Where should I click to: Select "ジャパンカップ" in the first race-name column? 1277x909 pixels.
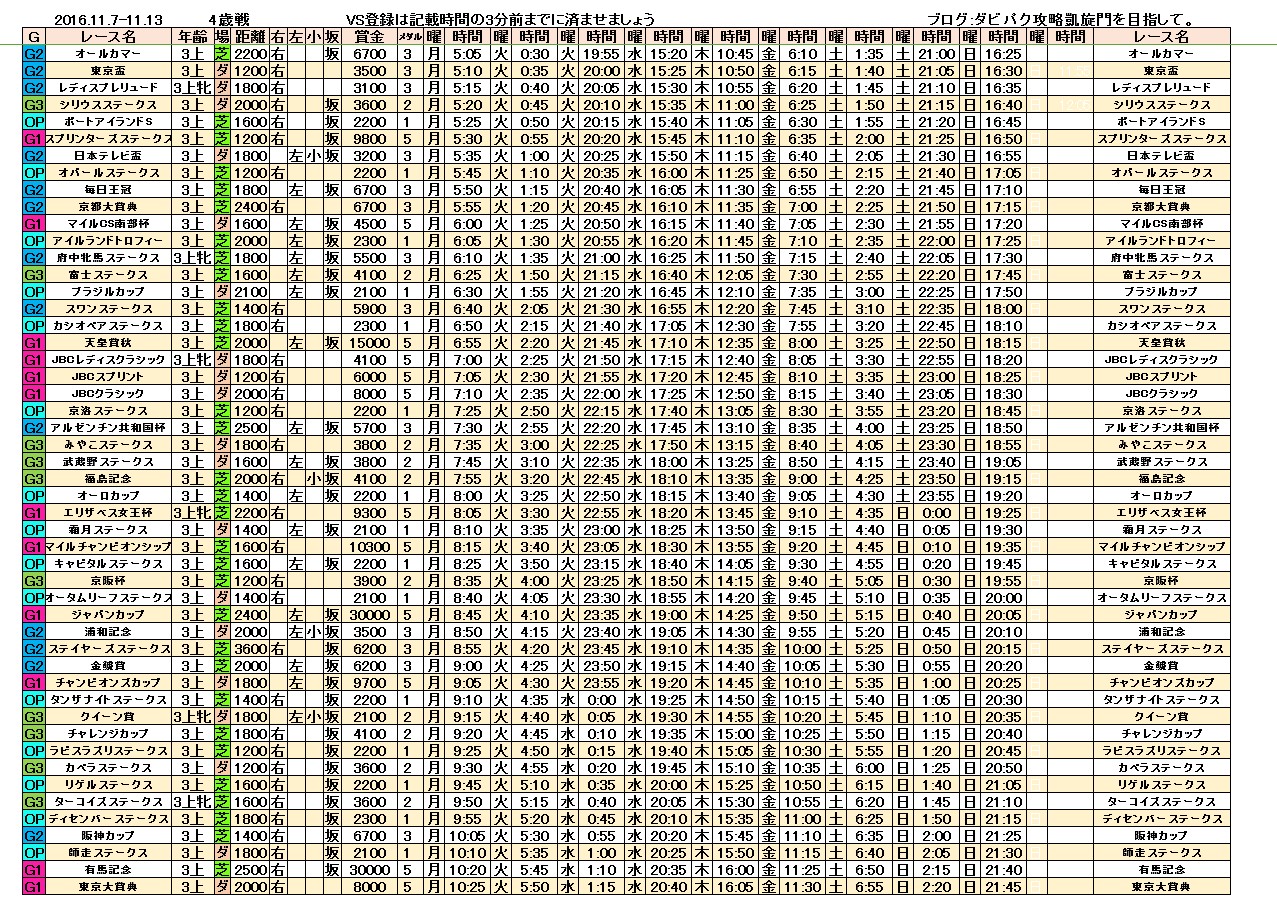point(109,614)
